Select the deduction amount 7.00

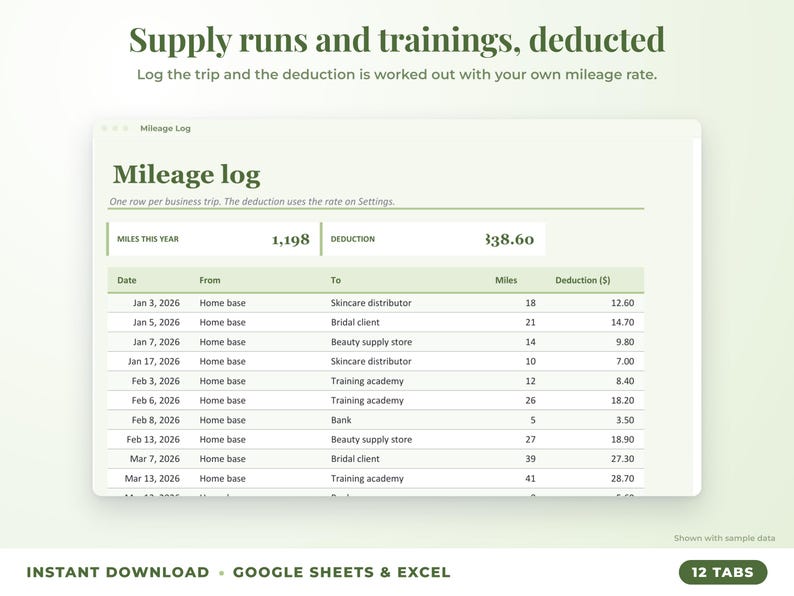[625, 361]
